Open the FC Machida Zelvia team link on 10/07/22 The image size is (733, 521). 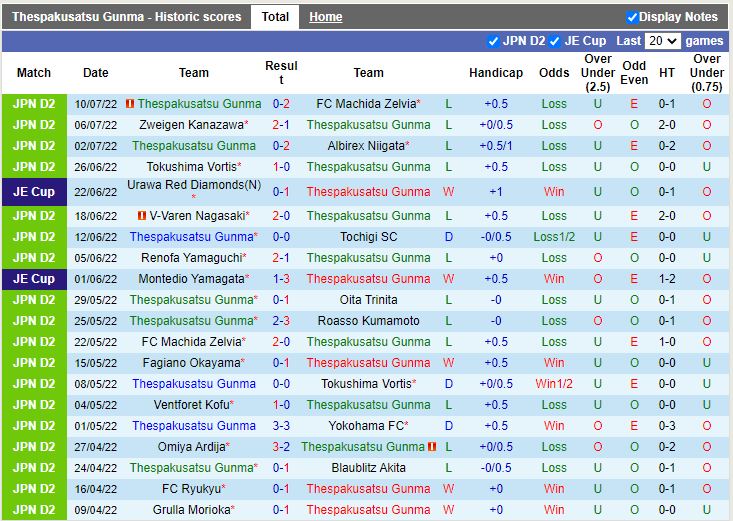[365, 103]
